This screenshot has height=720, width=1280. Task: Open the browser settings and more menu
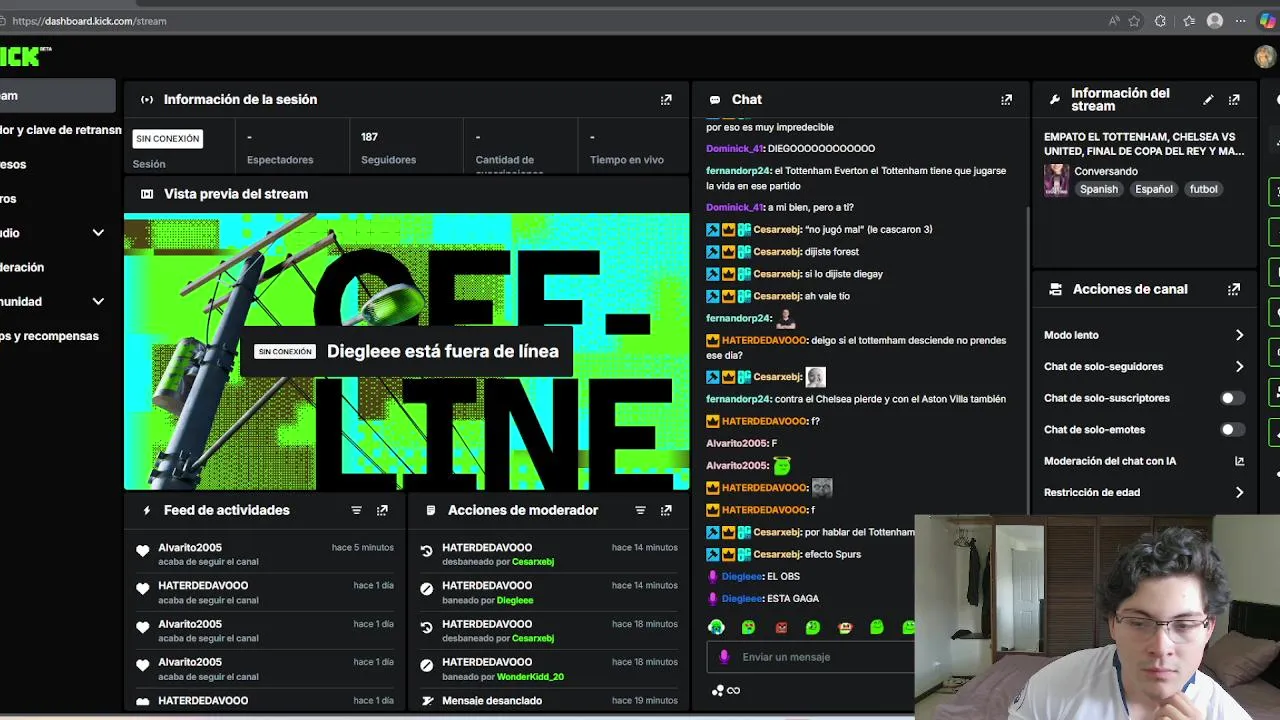pos(1241,21)
